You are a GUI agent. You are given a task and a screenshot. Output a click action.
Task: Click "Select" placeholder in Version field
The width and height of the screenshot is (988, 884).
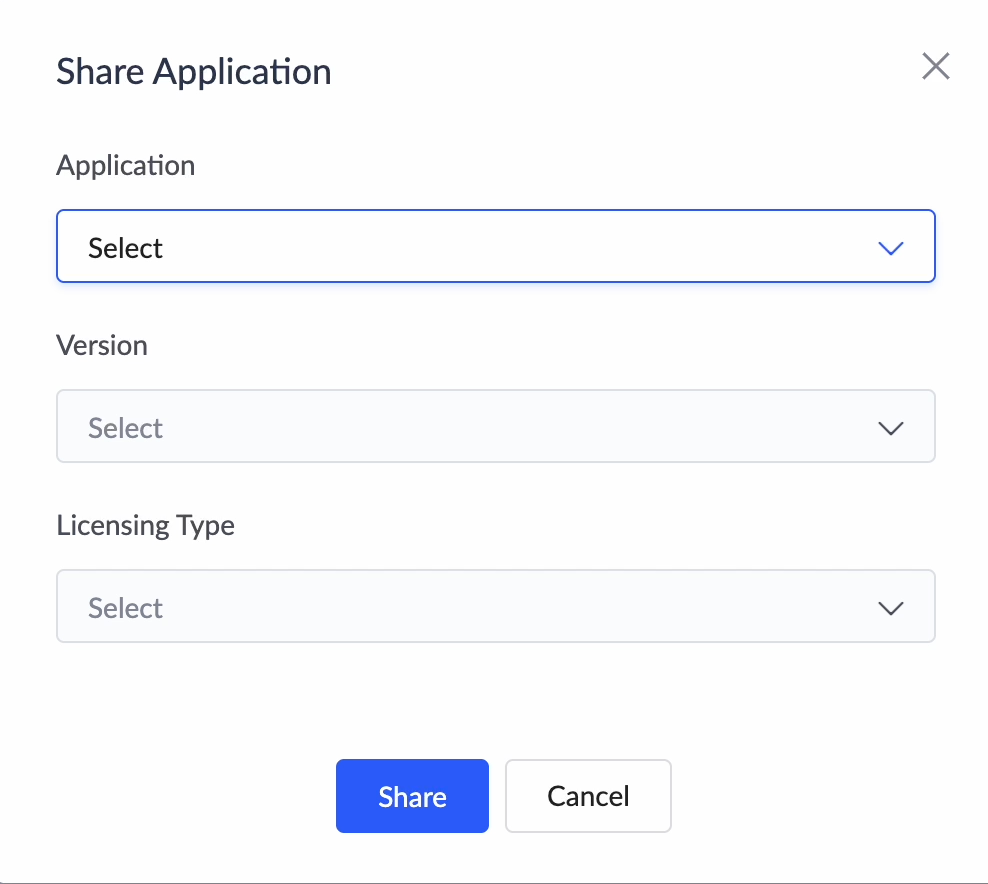click(126, 428)
